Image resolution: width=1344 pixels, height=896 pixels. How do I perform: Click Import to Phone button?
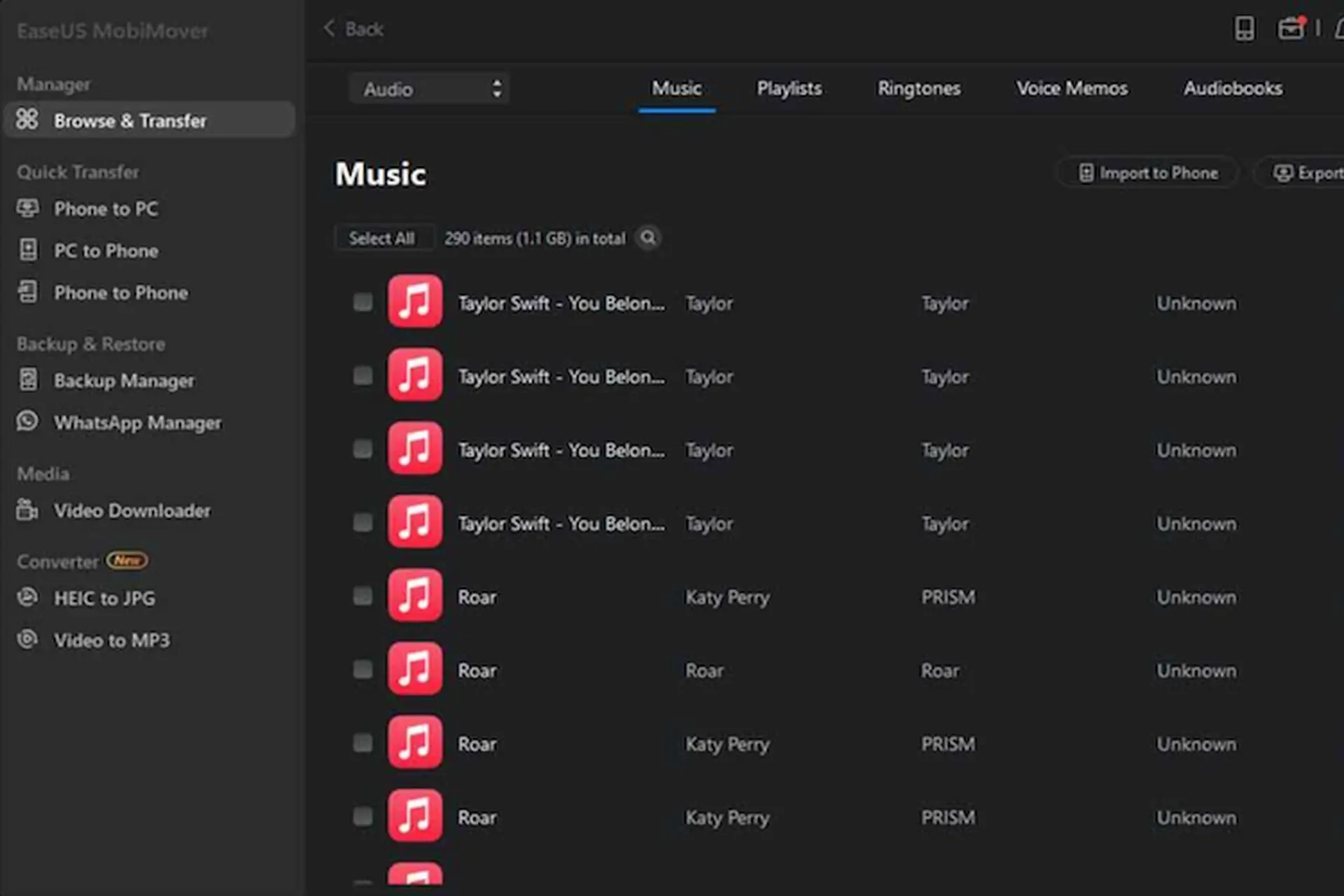tap(1148, 173)
